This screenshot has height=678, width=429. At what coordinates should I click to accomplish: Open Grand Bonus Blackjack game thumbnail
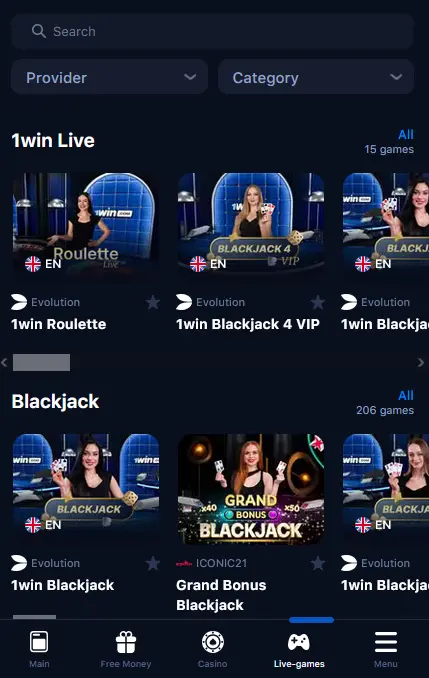[251, 489]
